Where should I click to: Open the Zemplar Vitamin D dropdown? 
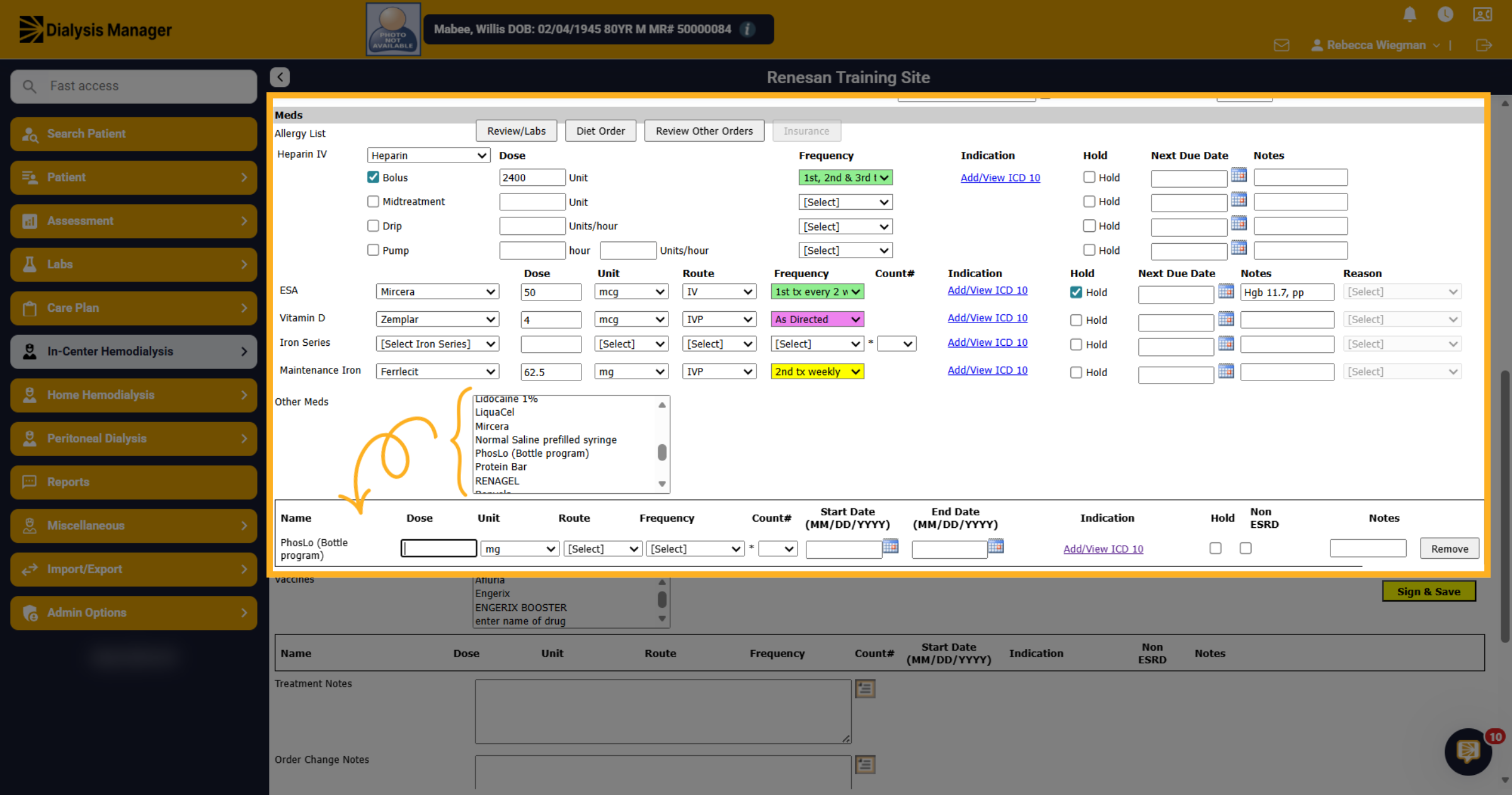[437, 319]
